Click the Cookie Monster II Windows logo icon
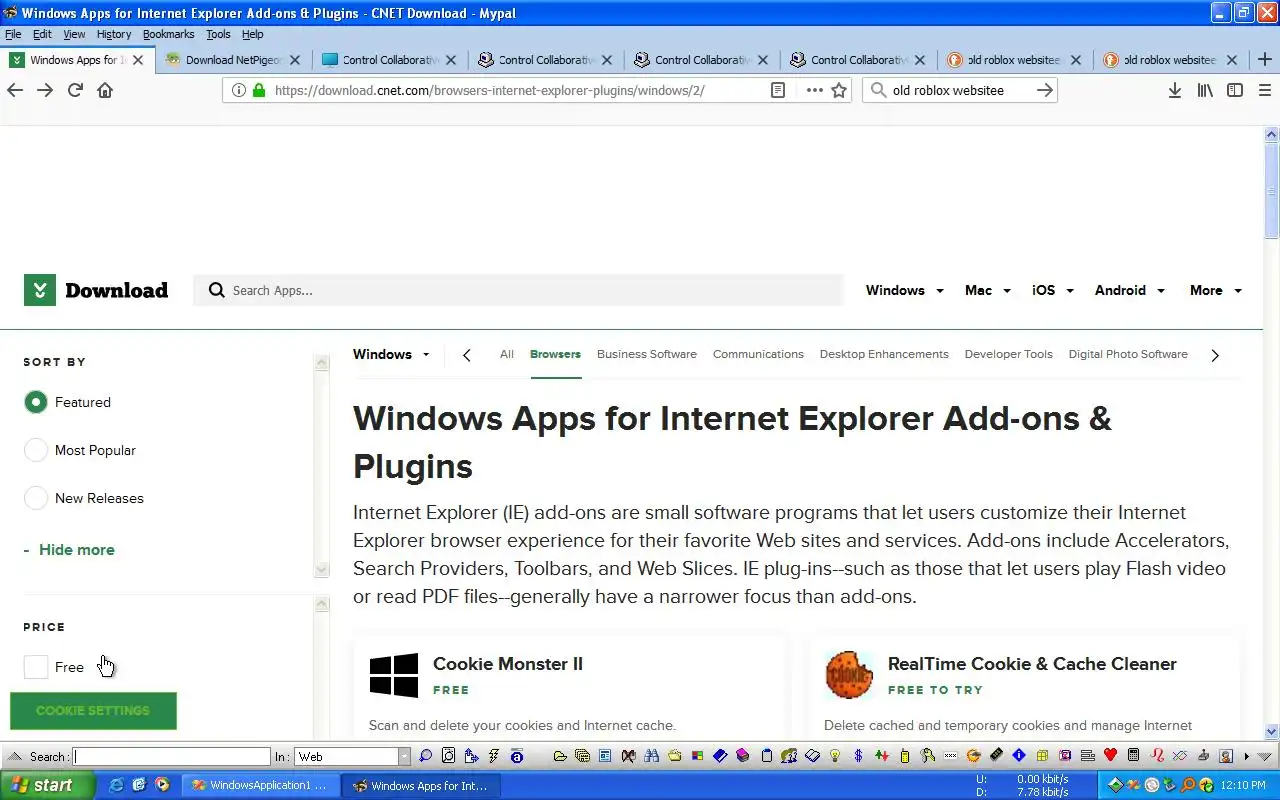 (394, 675)
